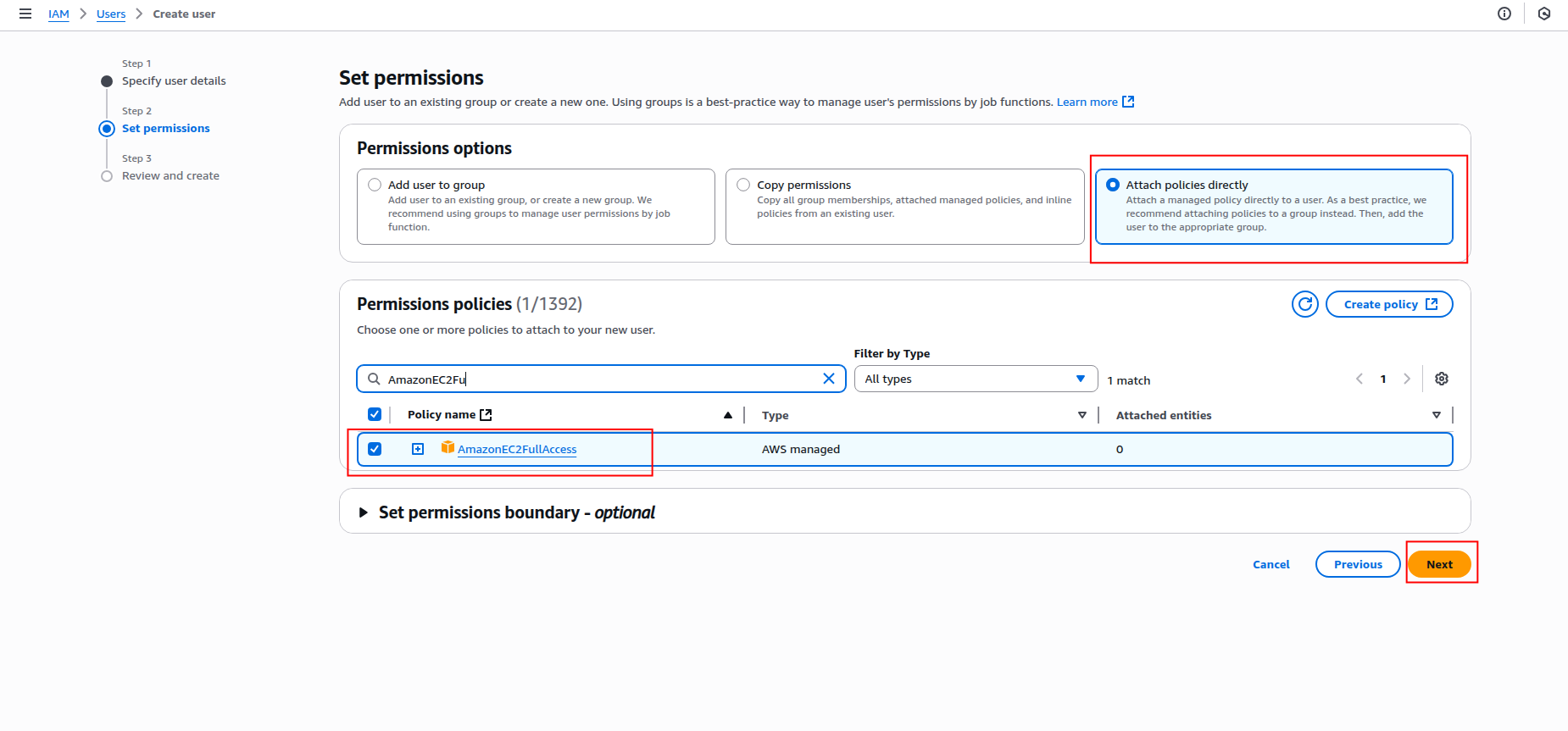Go to IAM breadcrumb link
Image resolution: width=1568 pixels, height=731 pixels.
click(58, 14)
